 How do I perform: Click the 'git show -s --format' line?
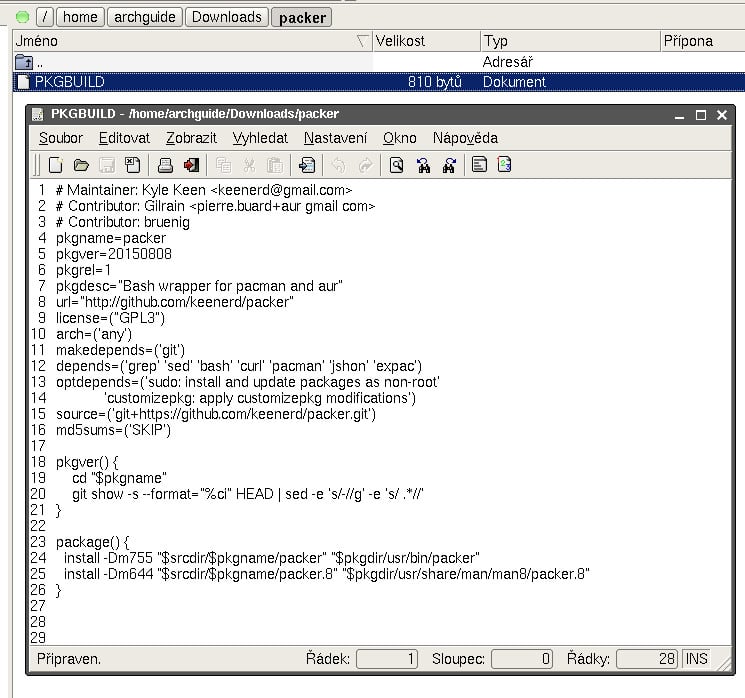coord(248,494)
